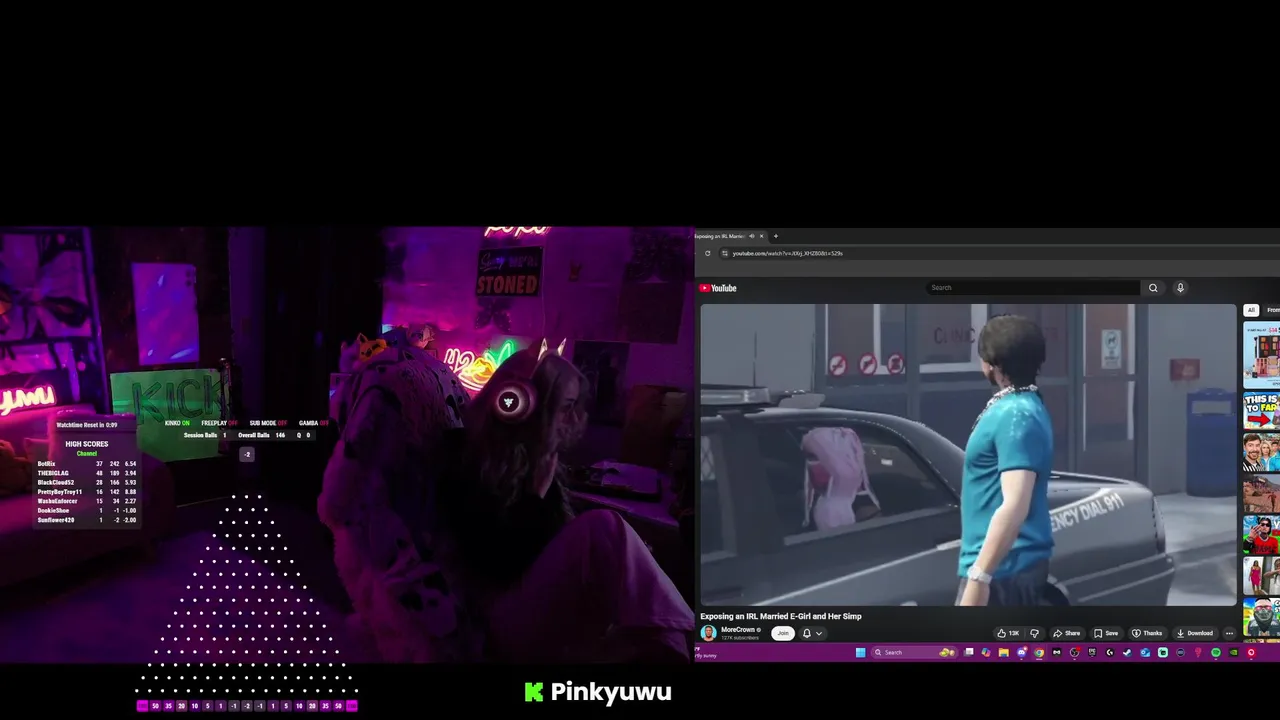Click the Join membership button
Viewport: 1280px width, 720px height.
tap(782, 633)
